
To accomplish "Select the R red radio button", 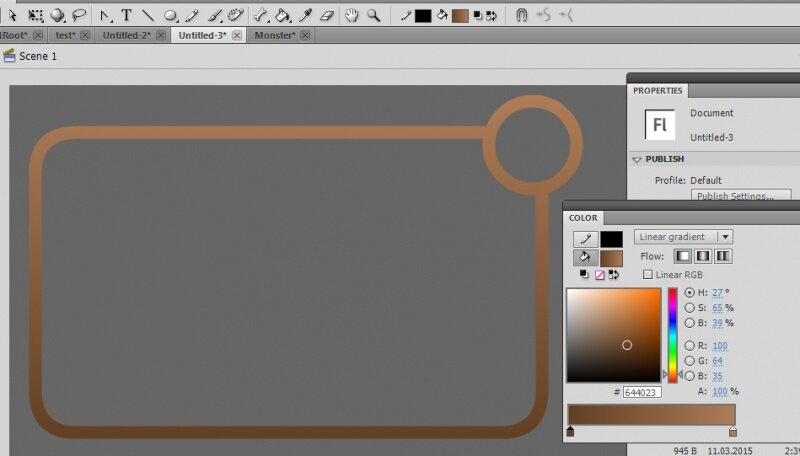I will tap(689, 346).
